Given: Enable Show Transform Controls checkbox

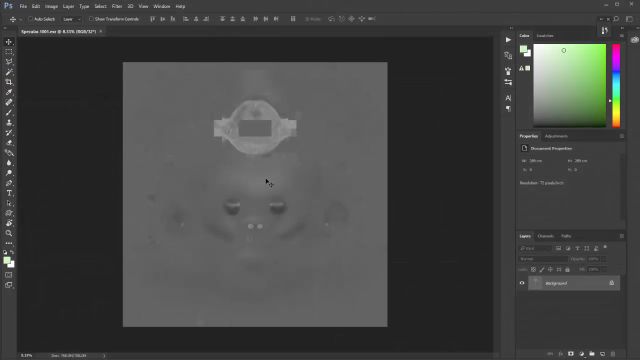Looking at the screenshot, I should click(91, 19).
